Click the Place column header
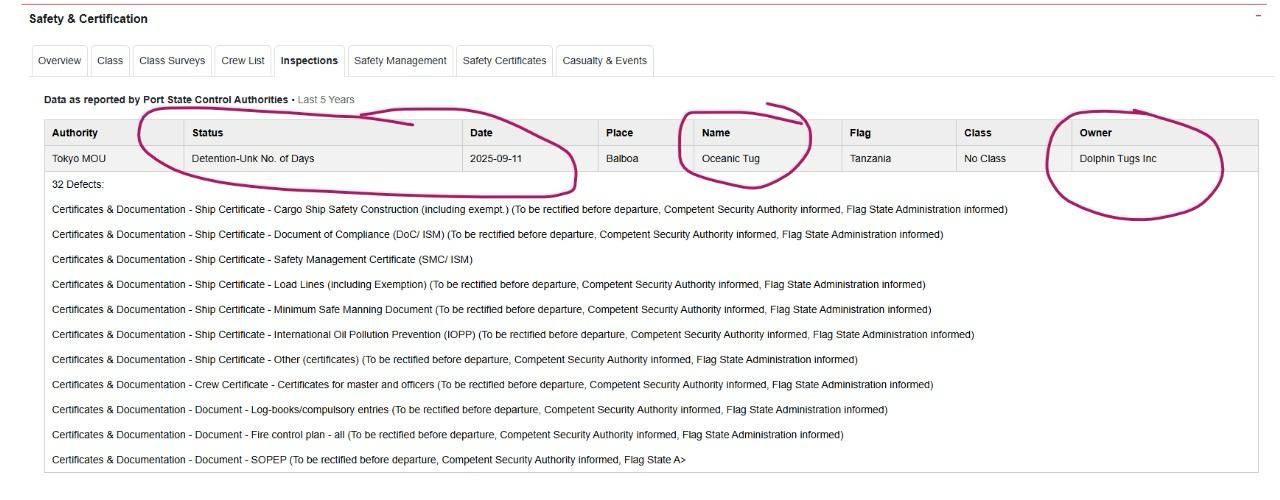Screen dimensions: 1280x500 (619, 133)
